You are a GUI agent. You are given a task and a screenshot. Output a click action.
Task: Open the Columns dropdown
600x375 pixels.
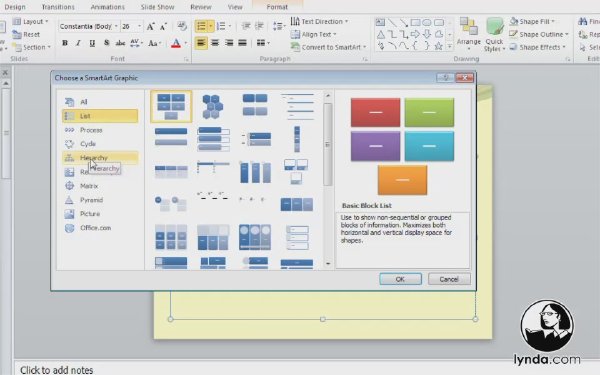[x=262, y=43]
